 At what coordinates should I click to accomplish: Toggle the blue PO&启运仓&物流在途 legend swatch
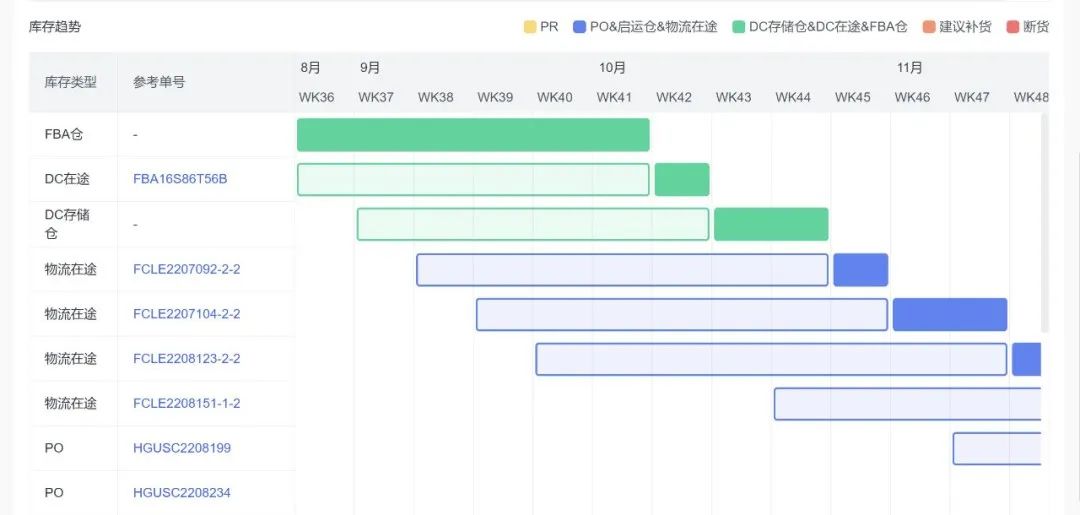pos(579,28)
